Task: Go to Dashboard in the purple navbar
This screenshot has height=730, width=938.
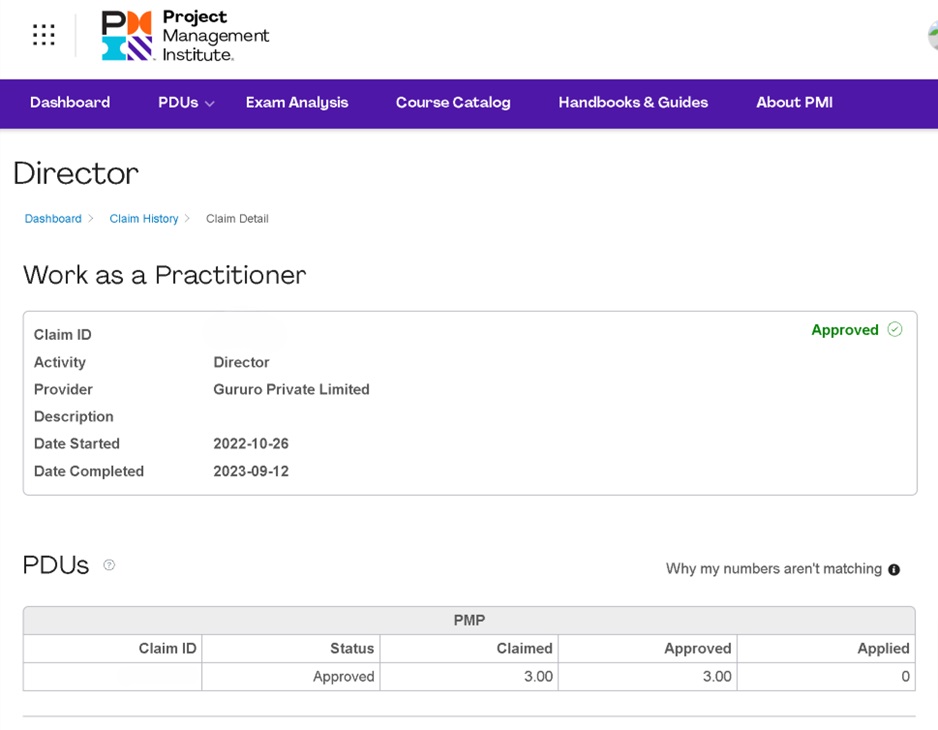Action: (70, 103)
